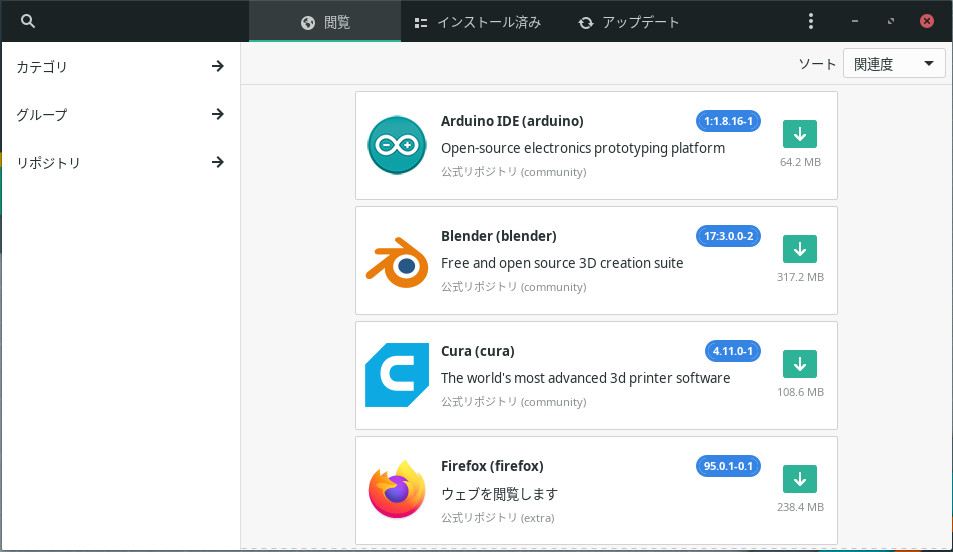Click the search magnifier icon
This screenshot has width=953, height=552.
[28, 21]
